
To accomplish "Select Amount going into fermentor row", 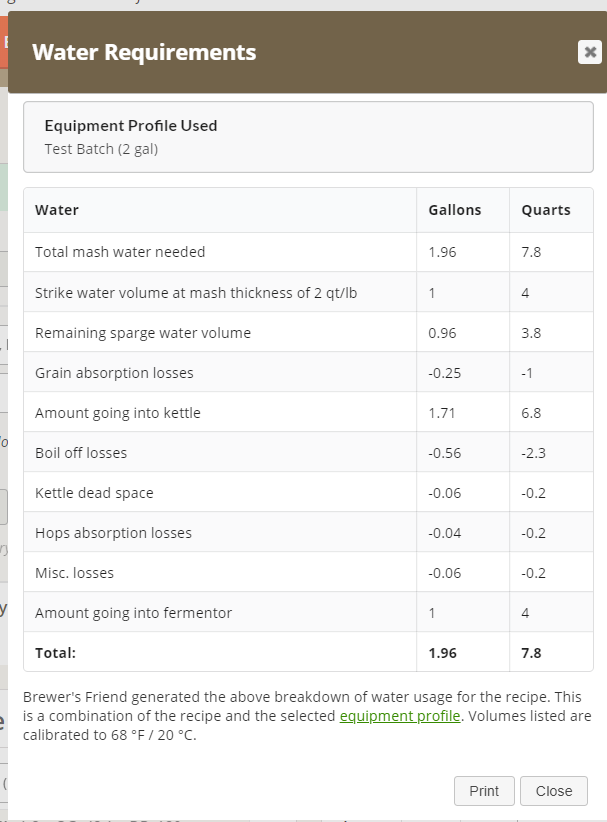I will pos(308,612).
